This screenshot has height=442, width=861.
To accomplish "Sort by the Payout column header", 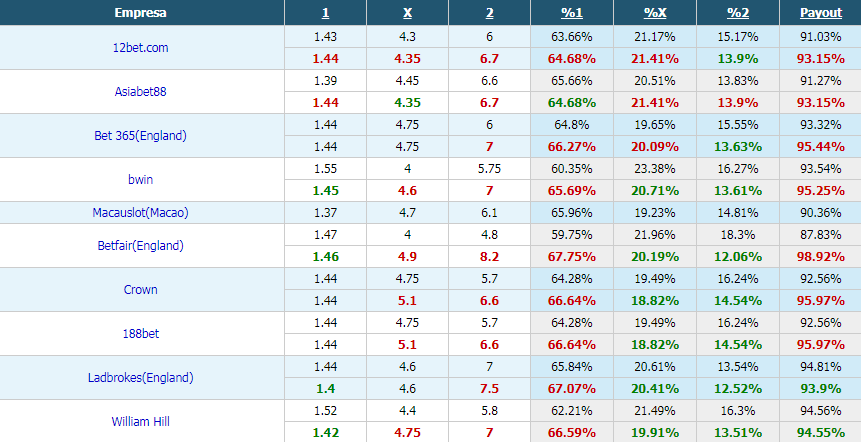I will point(820,13).
